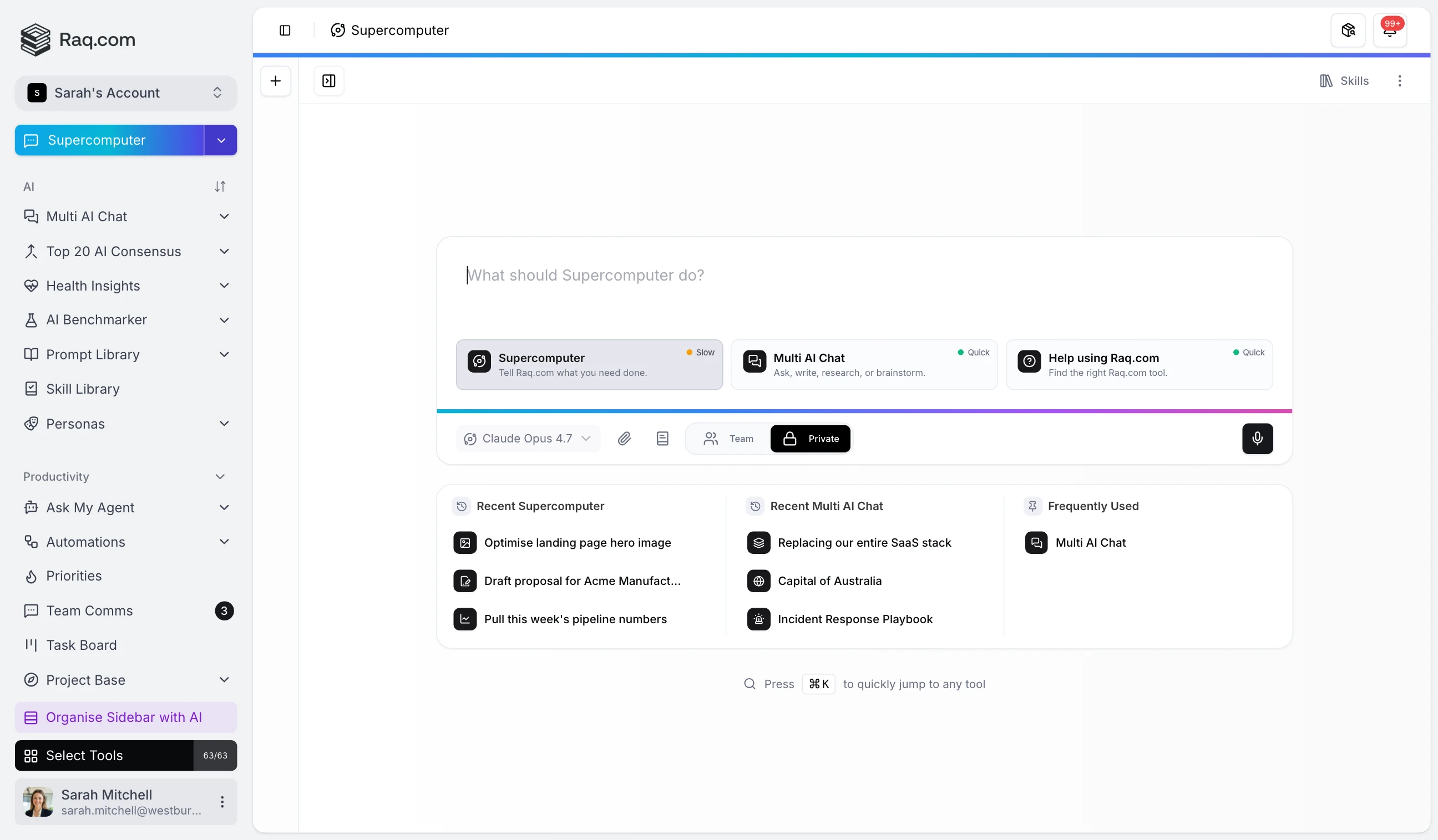The image size is (1438, 840).
Task: Expand the Project Base chevron
Action: pos(224,680)
